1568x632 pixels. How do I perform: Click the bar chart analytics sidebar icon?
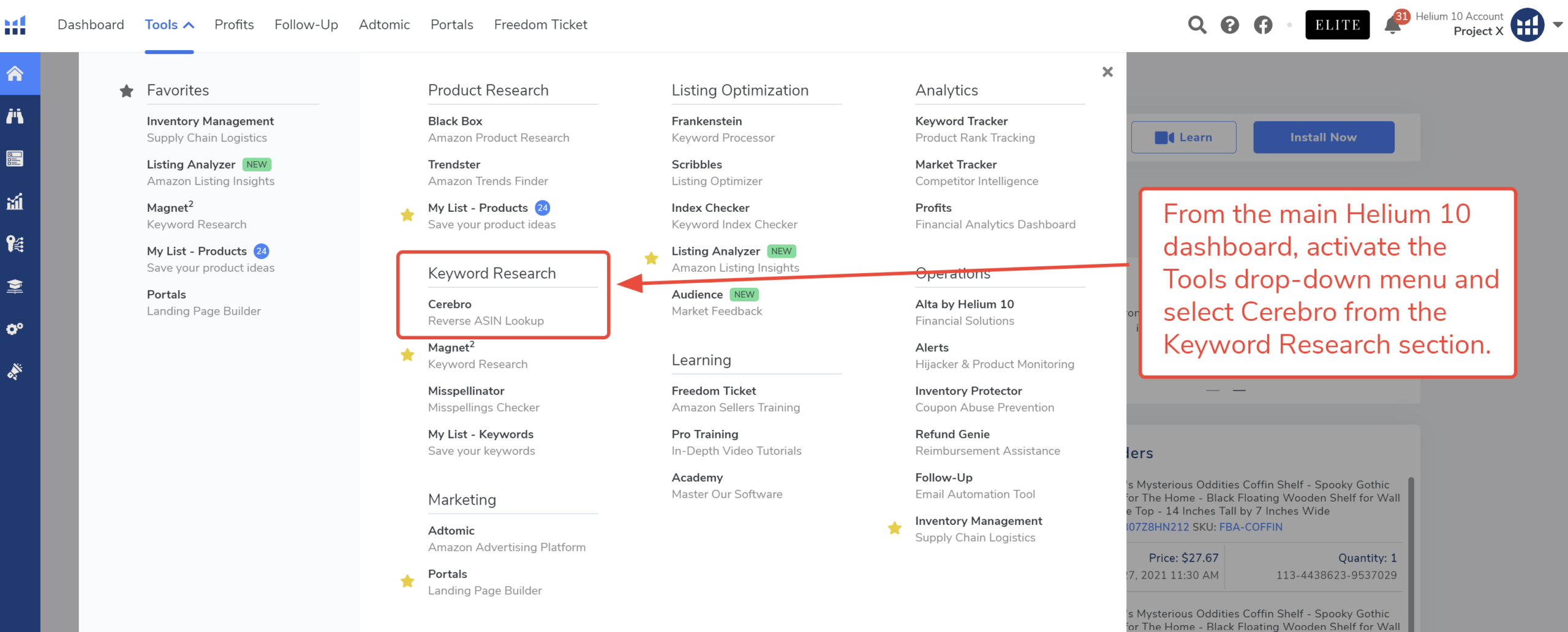click(15, 201)
